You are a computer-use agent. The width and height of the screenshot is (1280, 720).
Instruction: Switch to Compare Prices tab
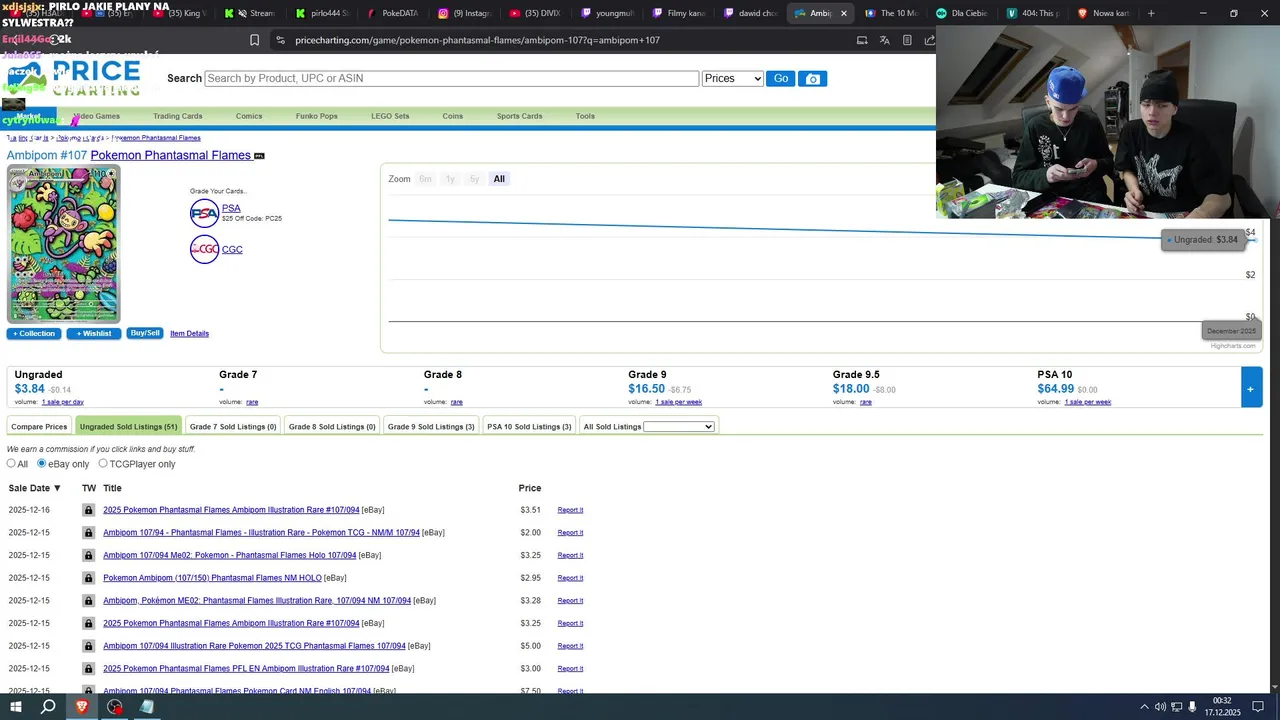(39, 427)
